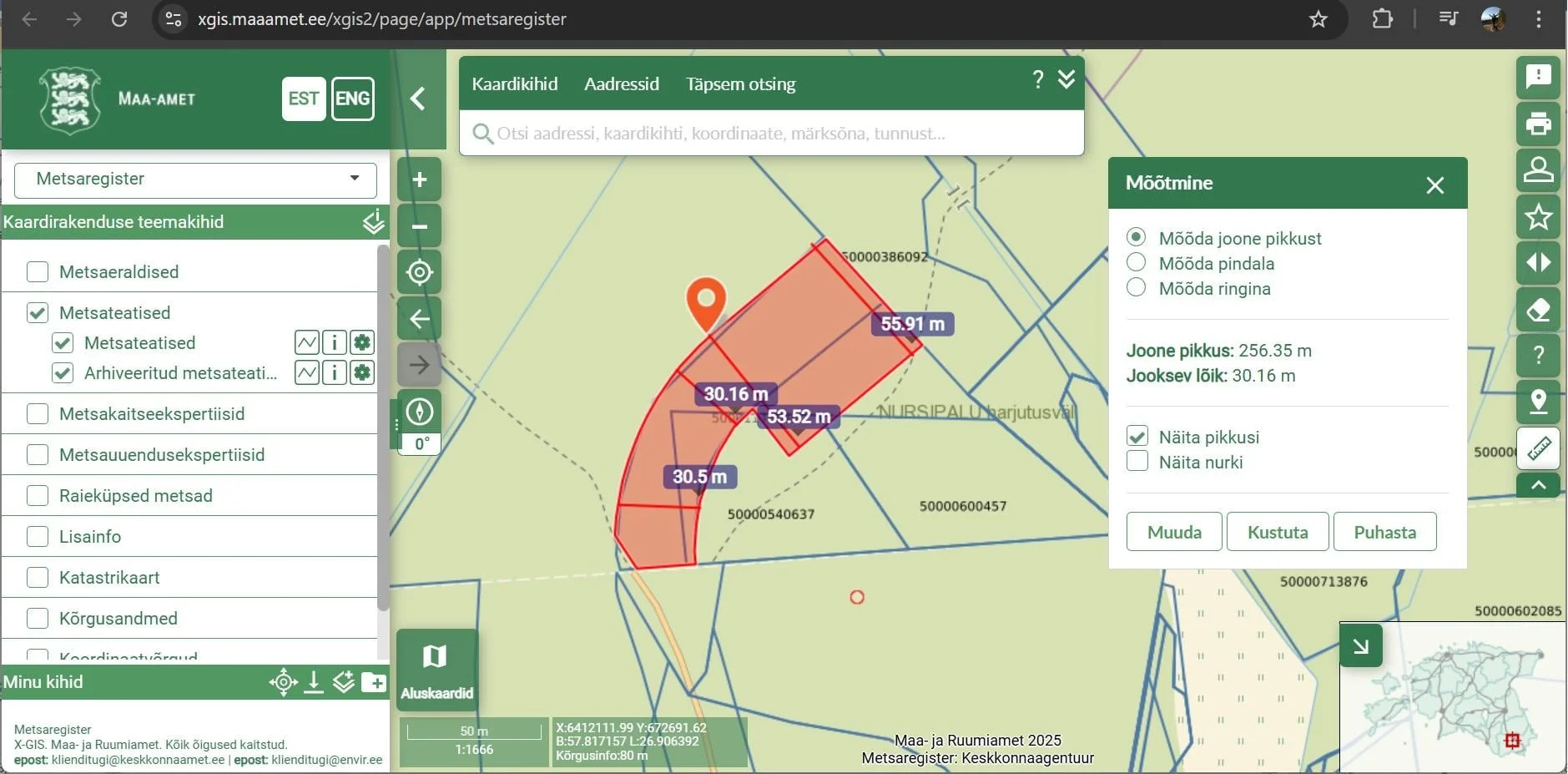This screenshot has height=774, width=1568.
Task: Click Minu kihid layers check icon
Action: click(x=344, y=682)
